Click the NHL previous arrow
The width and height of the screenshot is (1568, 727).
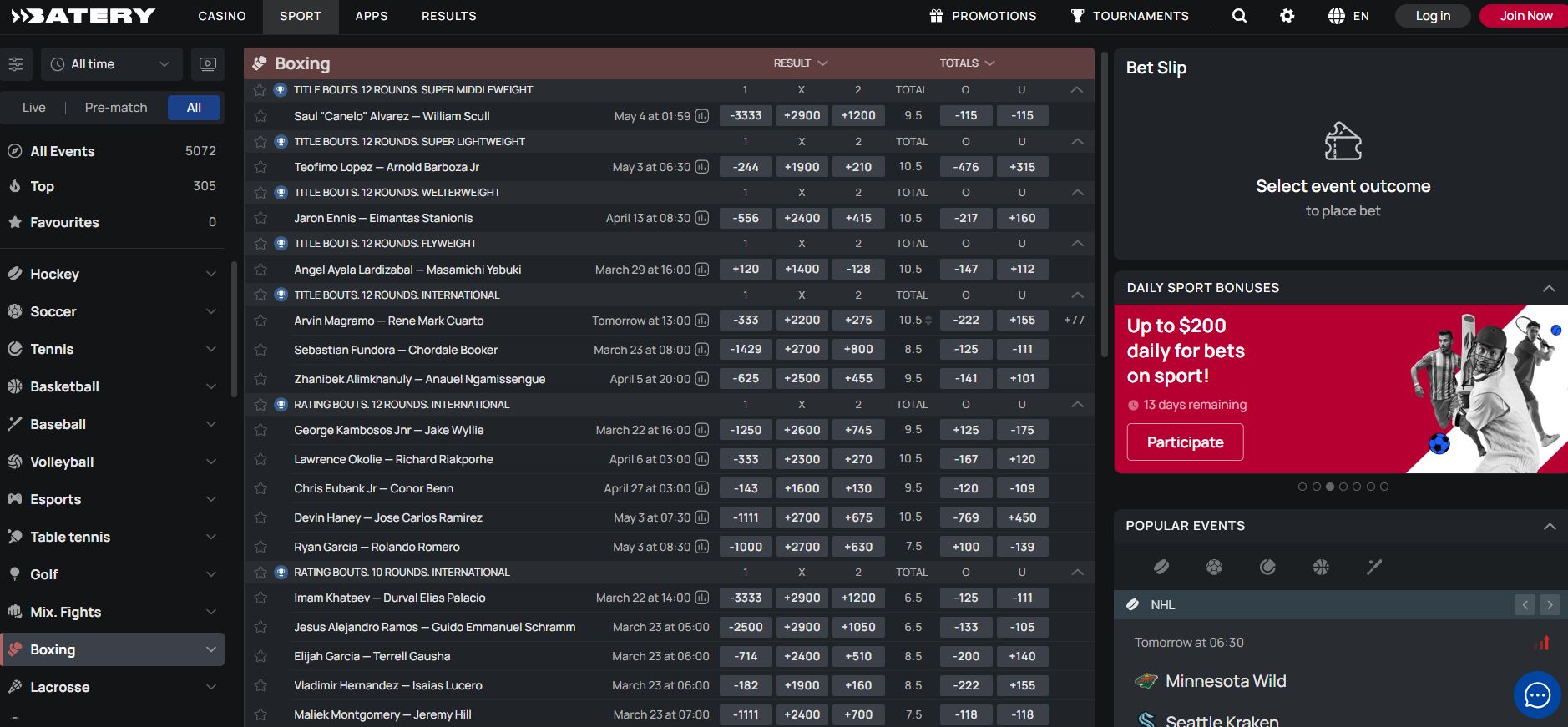coord(1525,605)
